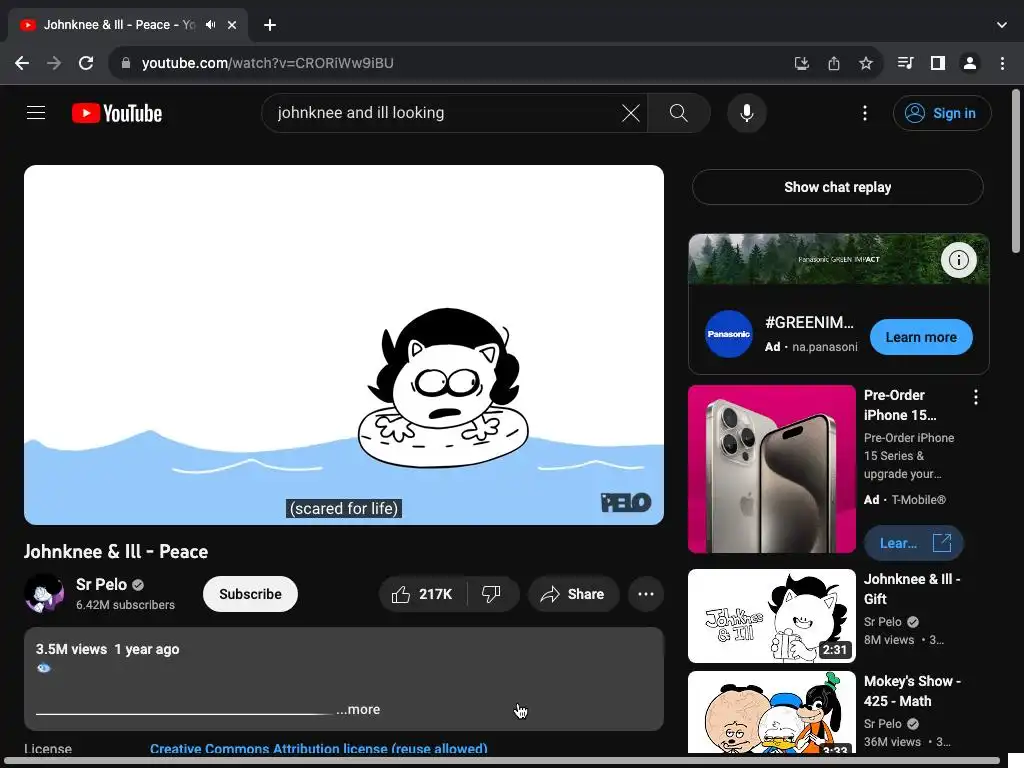This screenshot has height=768, width=1024.
Task: Open the browser profile icon
Action: (970, 63)
